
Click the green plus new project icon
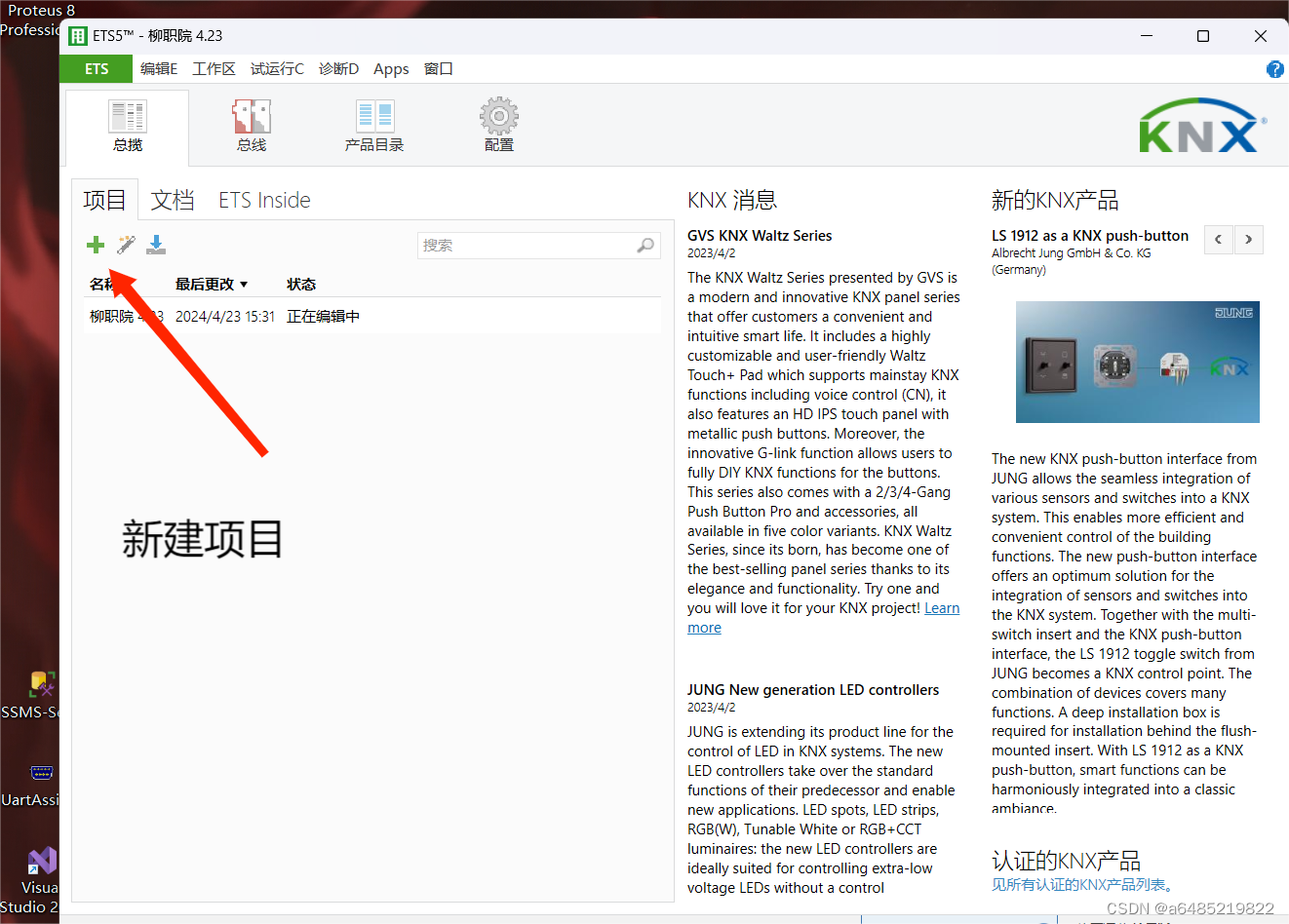(96, 245)
